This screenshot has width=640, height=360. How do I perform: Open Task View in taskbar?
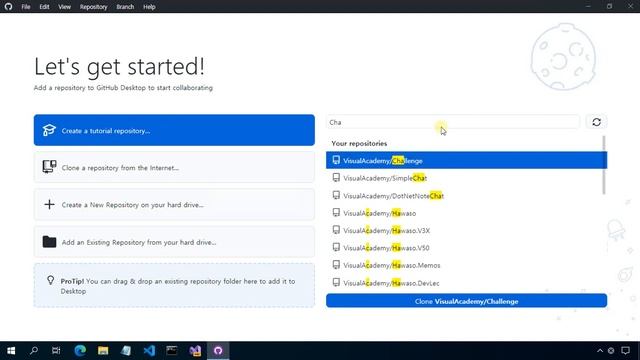click(x=56, y=351)
